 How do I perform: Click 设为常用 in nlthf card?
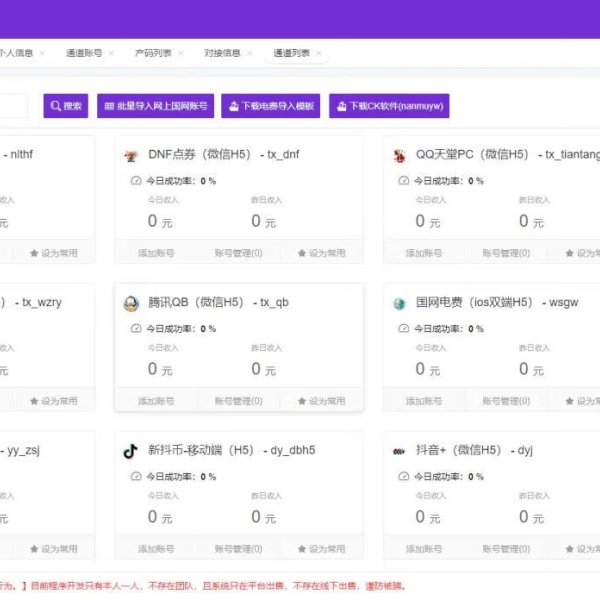tap(54, 253)
